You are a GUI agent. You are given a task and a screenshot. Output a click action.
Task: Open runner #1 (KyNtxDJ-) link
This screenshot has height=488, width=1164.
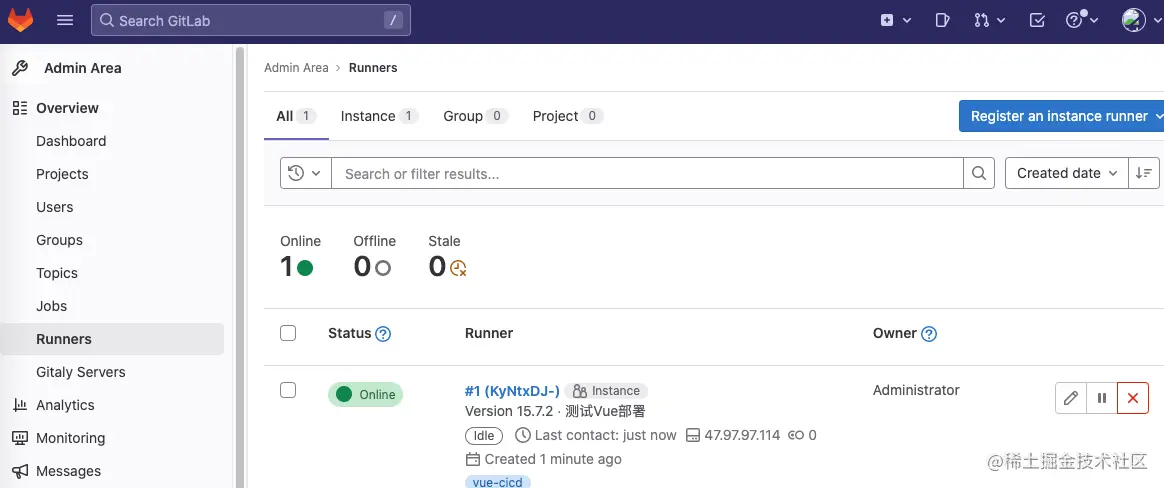(512, 391)
